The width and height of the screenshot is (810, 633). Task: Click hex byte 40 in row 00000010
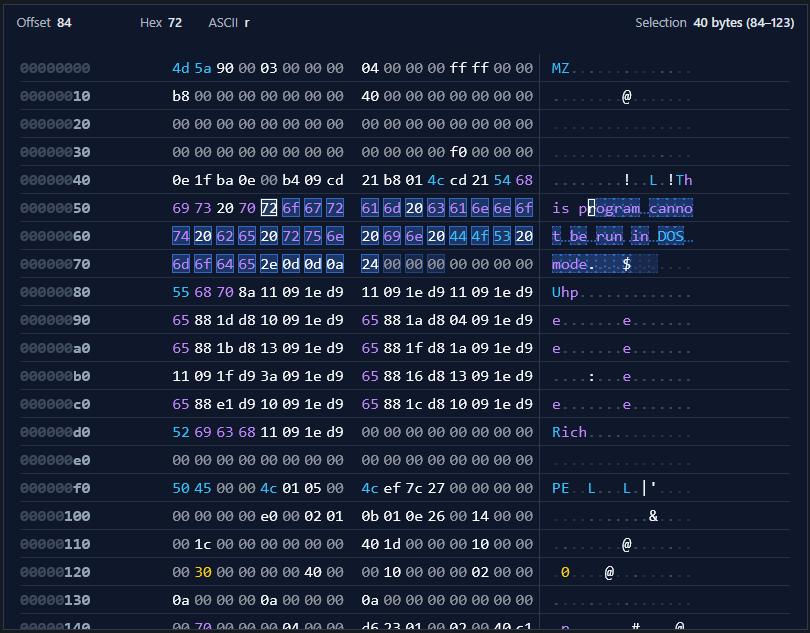tap(370, 96)
